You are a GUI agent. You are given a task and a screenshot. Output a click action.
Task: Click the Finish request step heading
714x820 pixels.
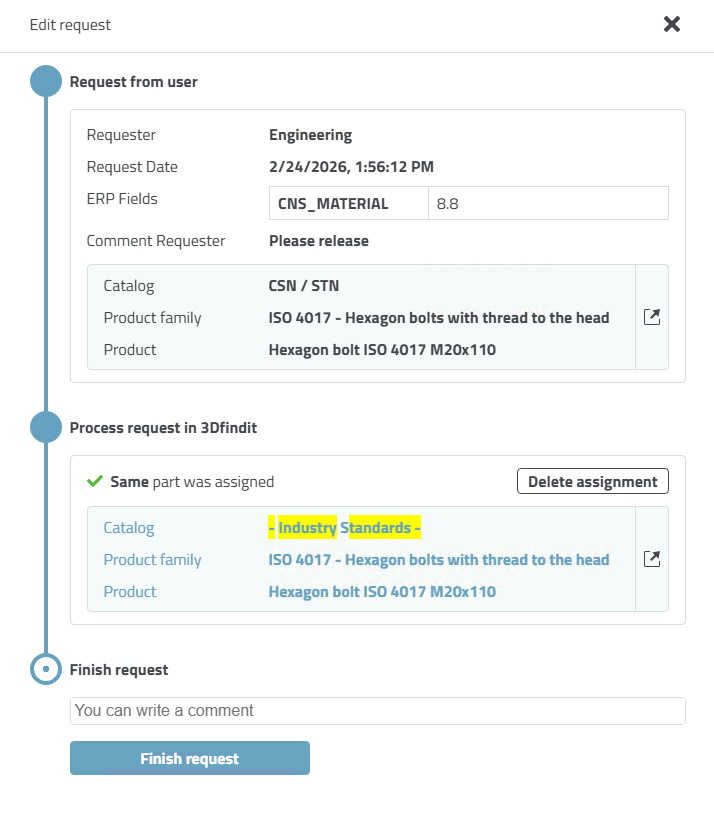(x=119, y=669)
